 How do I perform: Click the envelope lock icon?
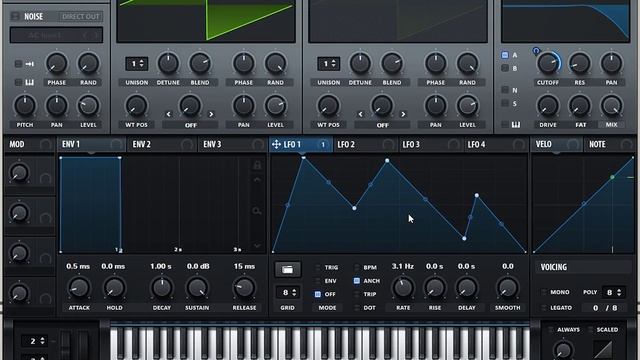(257, 165)
